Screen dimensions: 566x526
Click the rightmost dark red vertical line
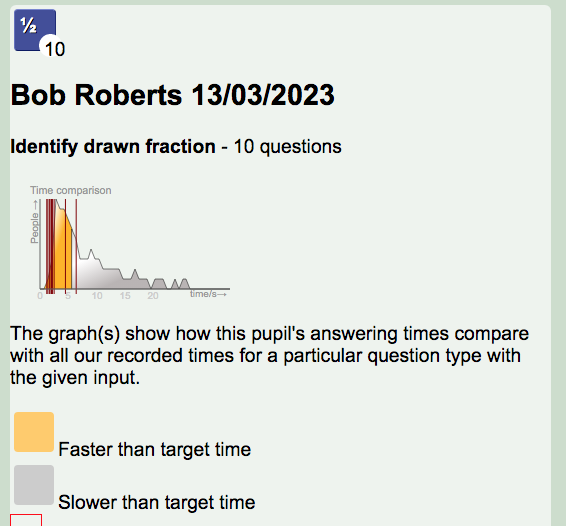(76, 246)
